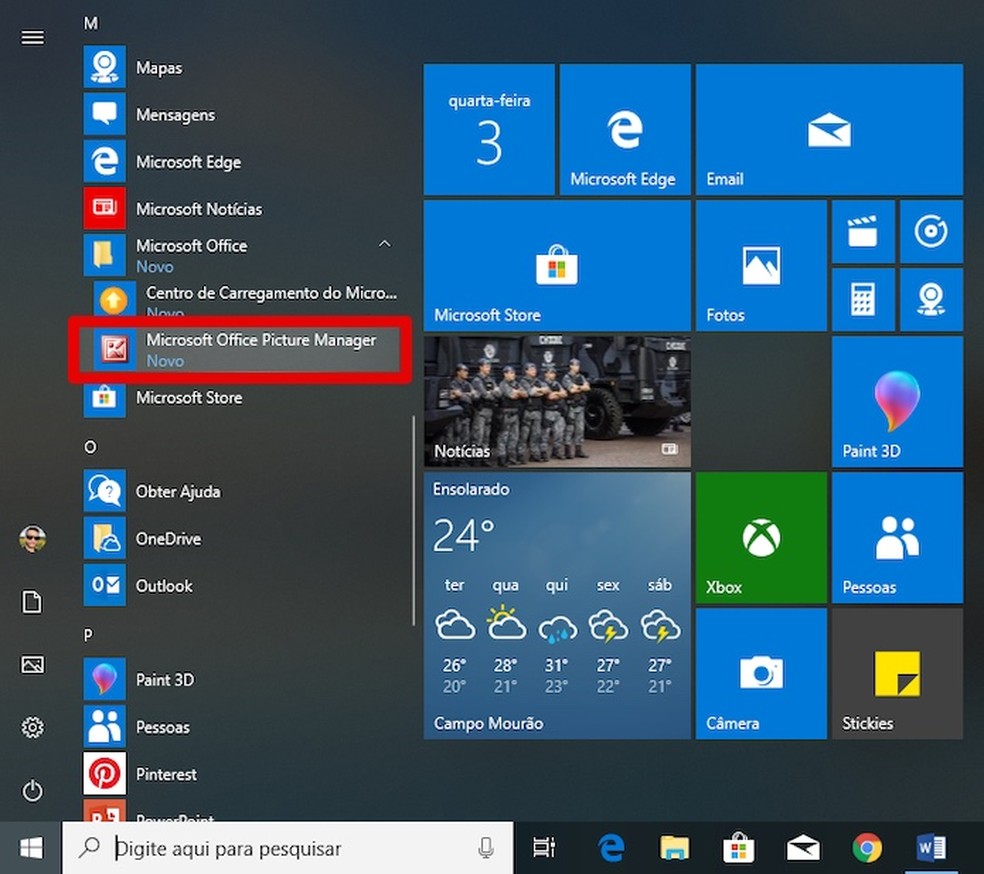Click the Power button
This screenshot has height=874, width=984.
pyautogui.click(x=31, y=791)
